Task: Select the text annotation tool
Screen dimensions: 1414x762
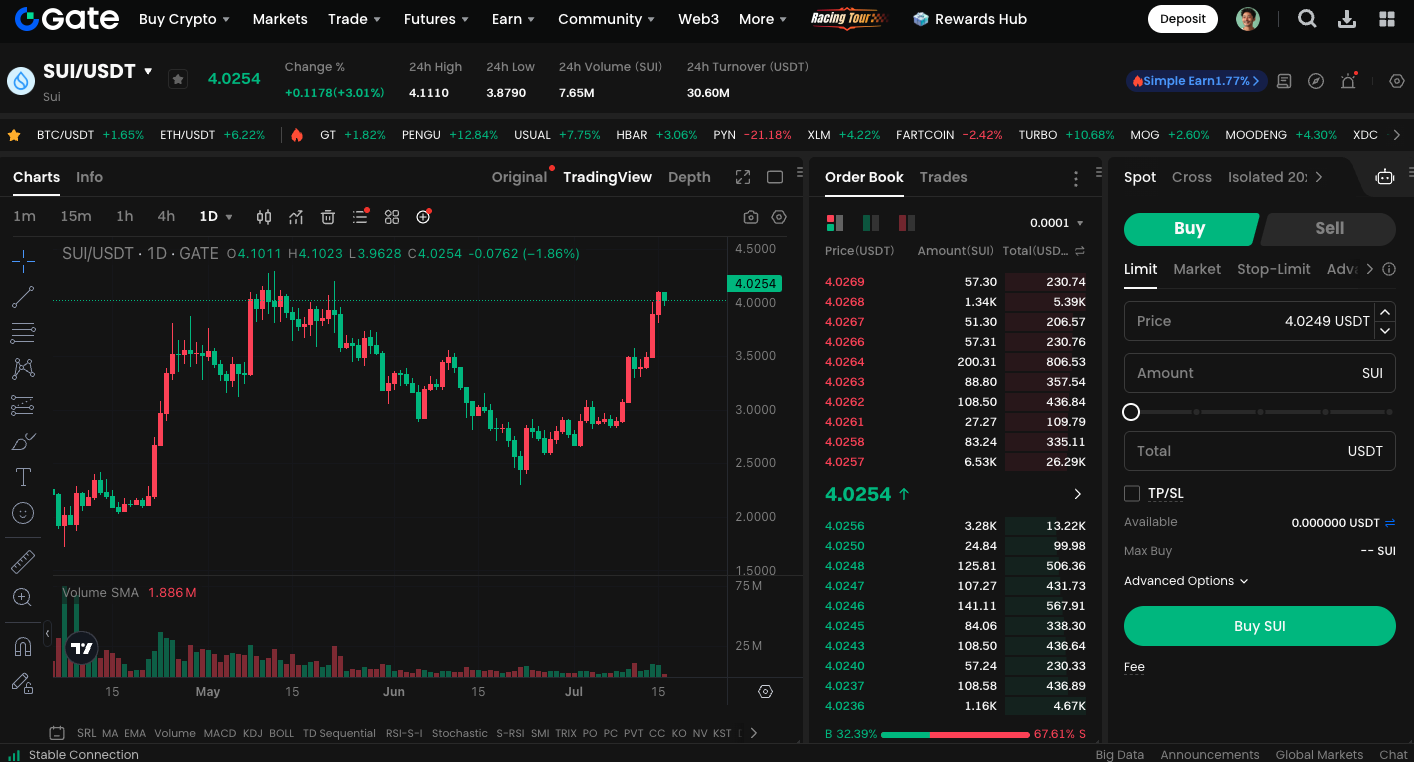Action: pos(23,477)
